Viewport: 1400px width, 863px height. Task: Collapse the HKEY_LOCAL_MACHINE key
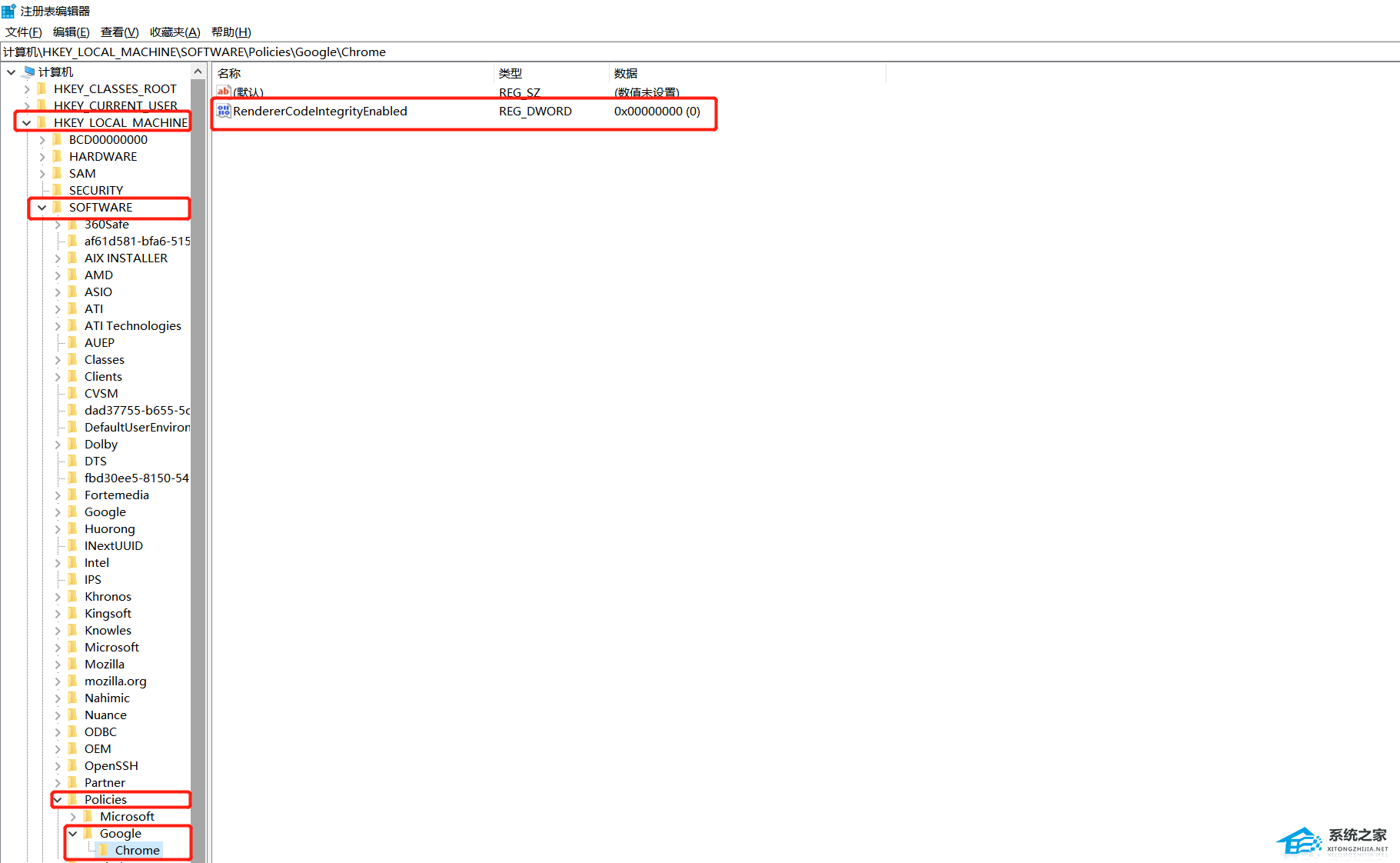(x=27, y=122)
